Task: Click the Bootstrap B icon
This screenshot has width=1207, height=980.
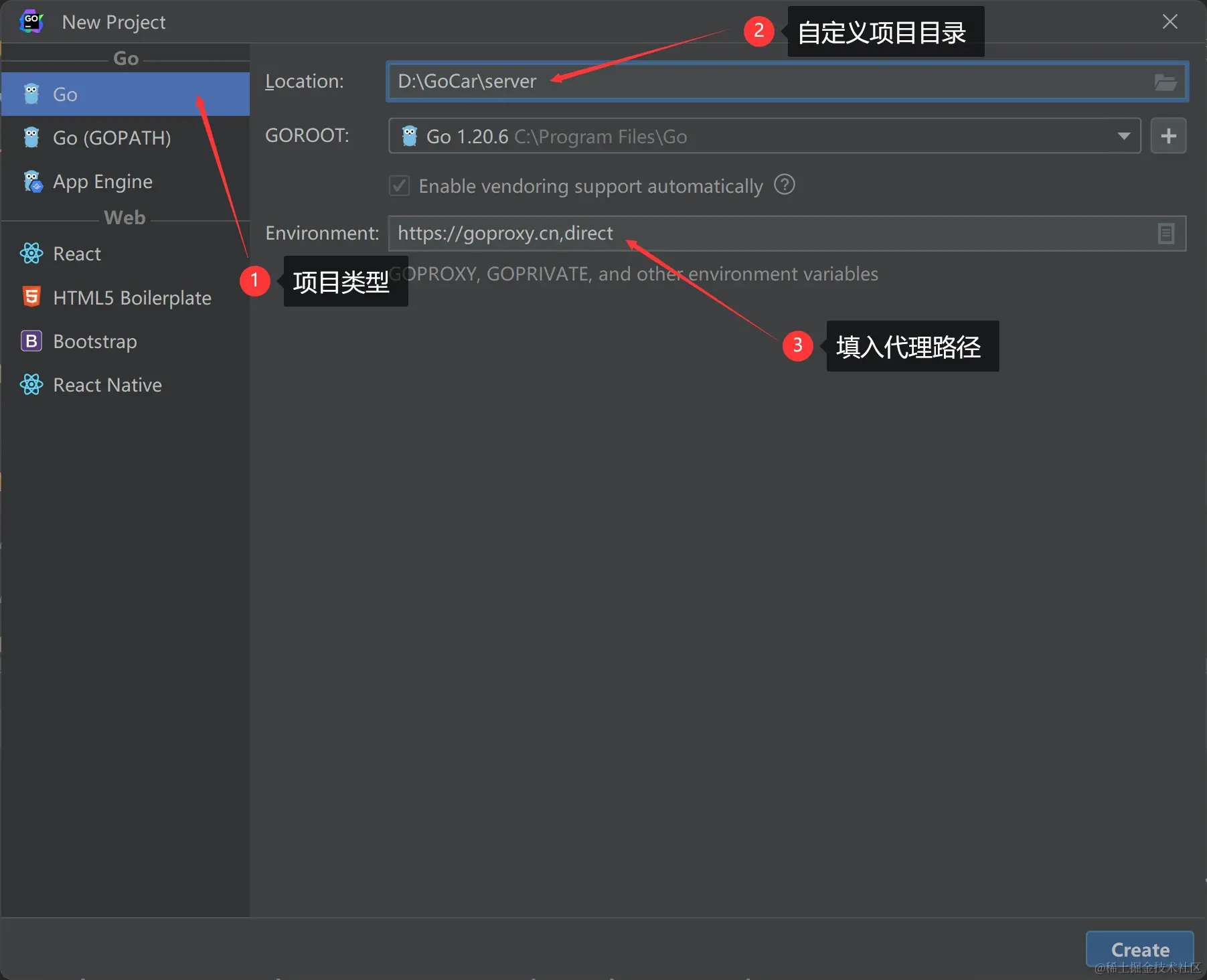Action: 31,341
